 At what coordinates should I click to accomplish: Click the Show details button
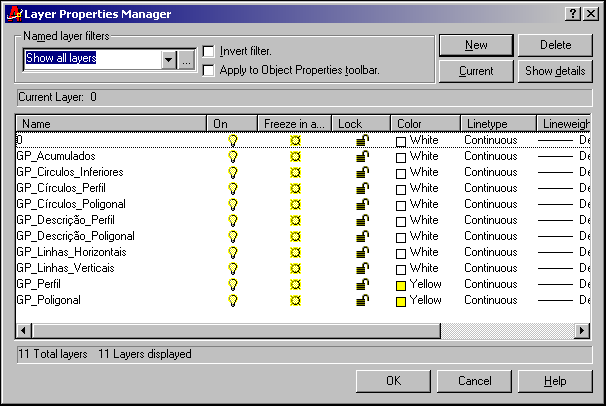point(556,71)
